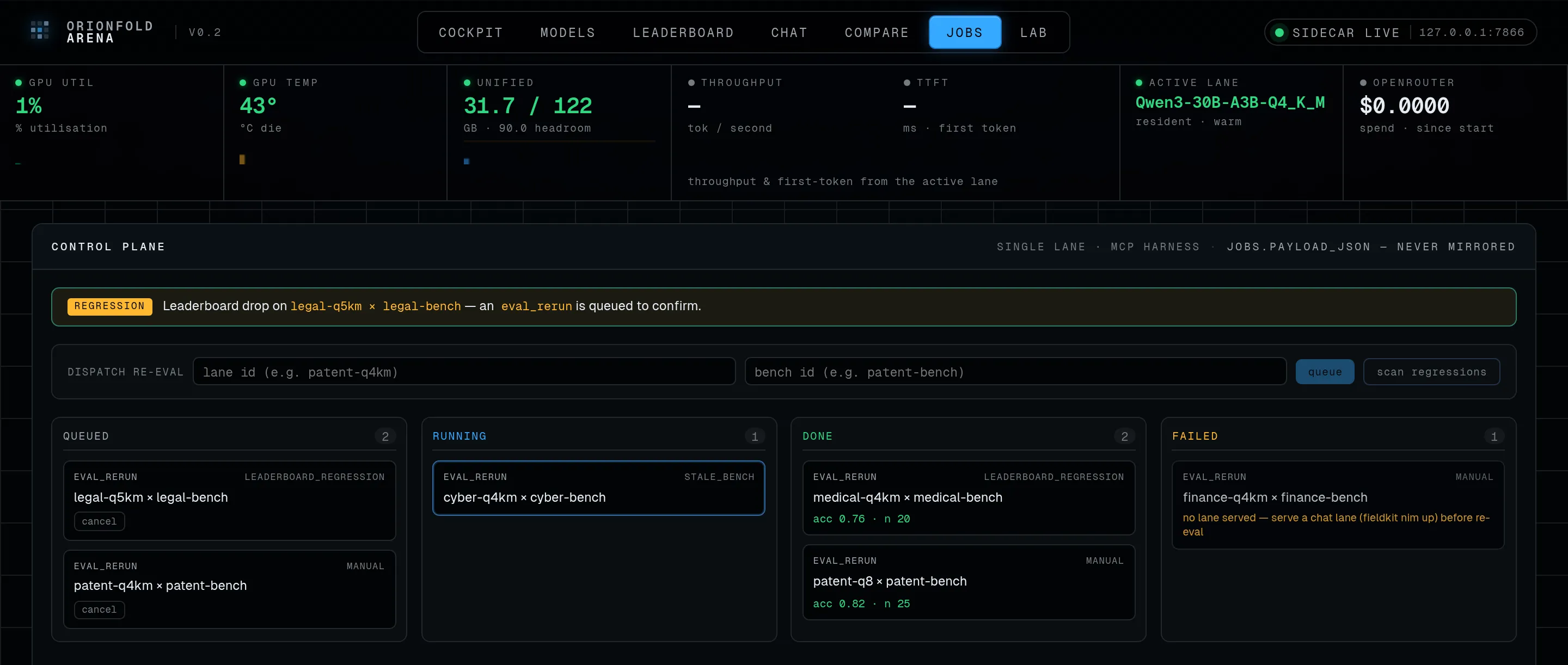Image resolution: width=1568 pixels, height=665 pixels.
Task: Open the done medical-q4km × medical-bench card
Action: click(x=969, y=498)
